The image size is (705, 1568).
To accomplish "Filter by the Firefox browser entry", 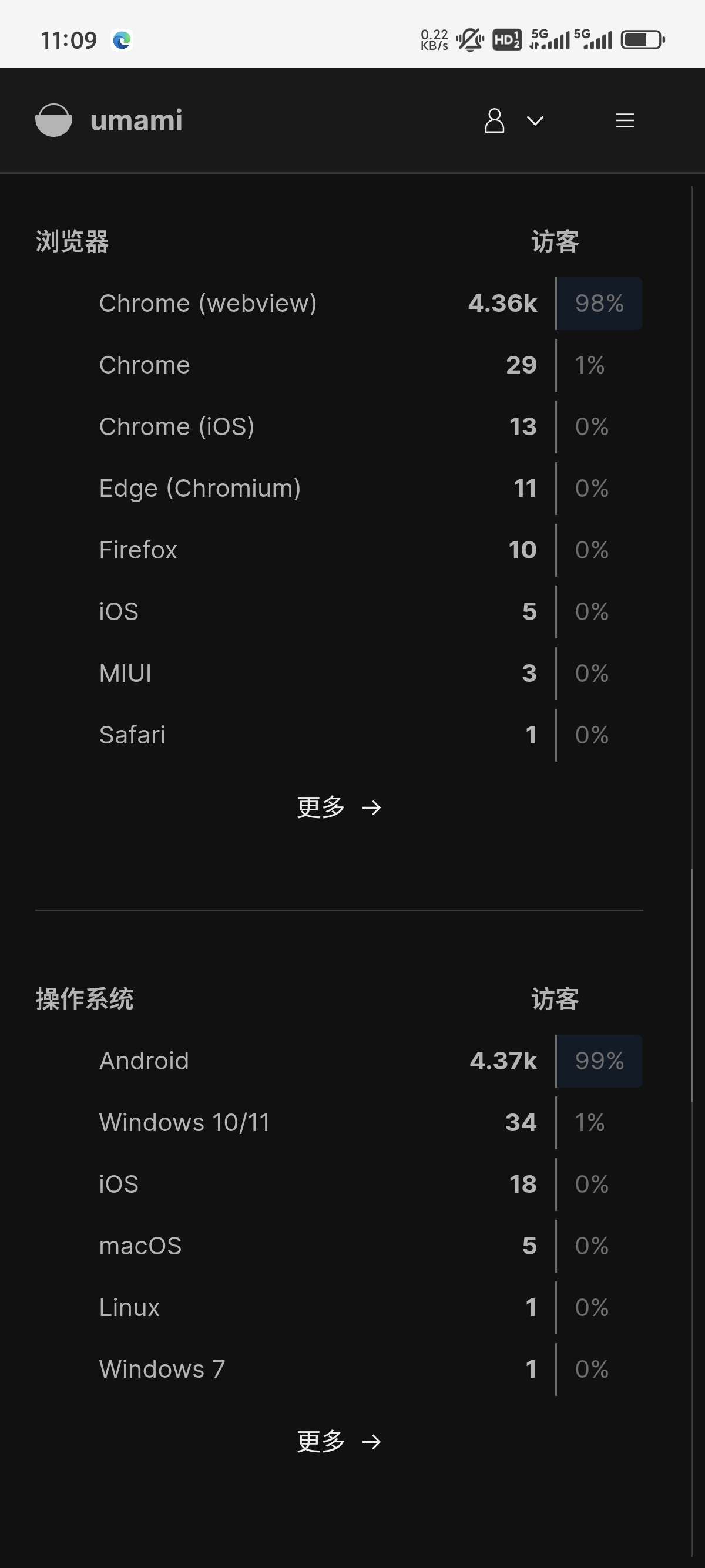I will [x=138, y=550].
